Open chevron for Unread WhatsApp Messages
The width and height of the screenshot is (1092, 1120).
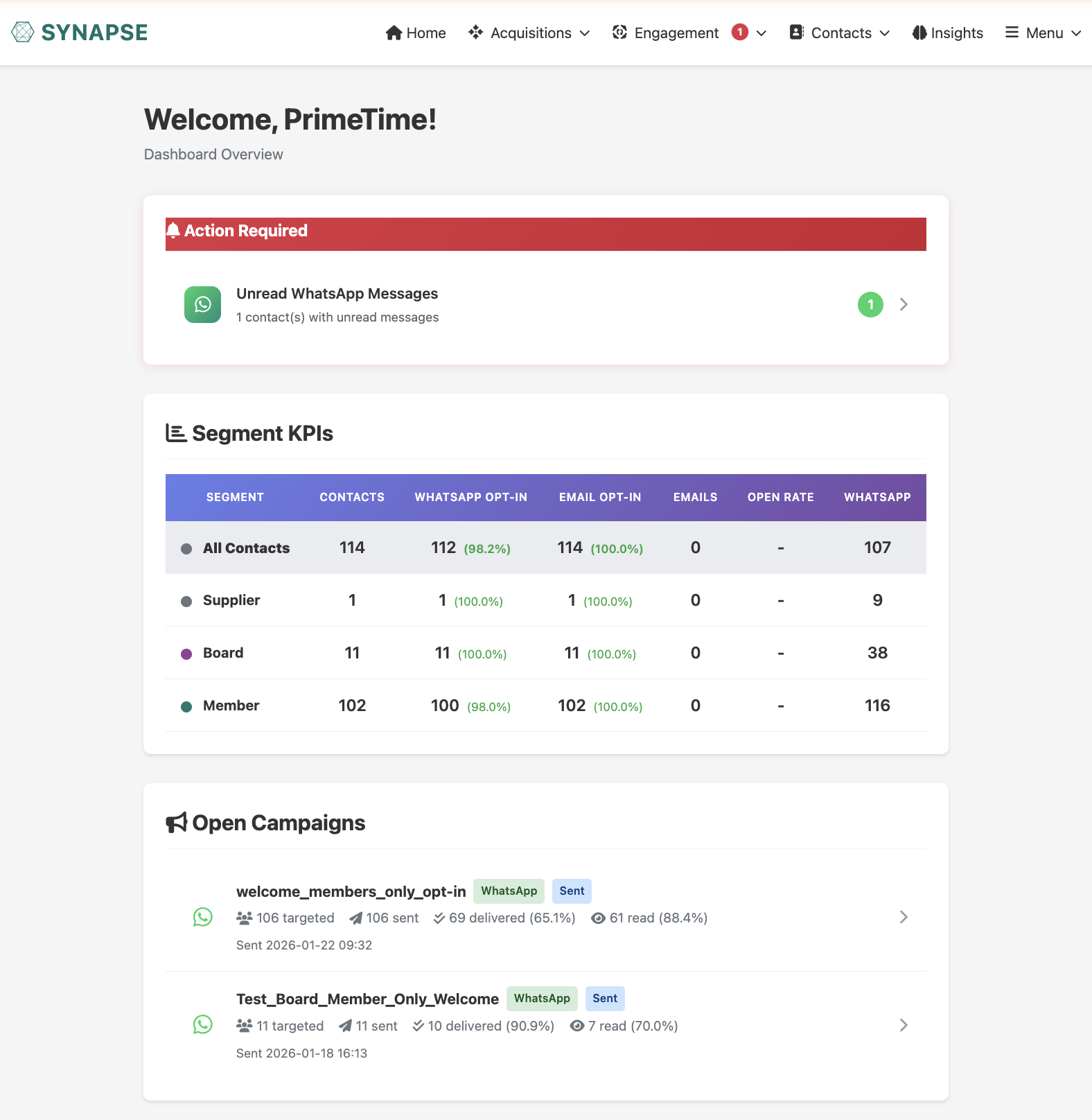point(904,304)
